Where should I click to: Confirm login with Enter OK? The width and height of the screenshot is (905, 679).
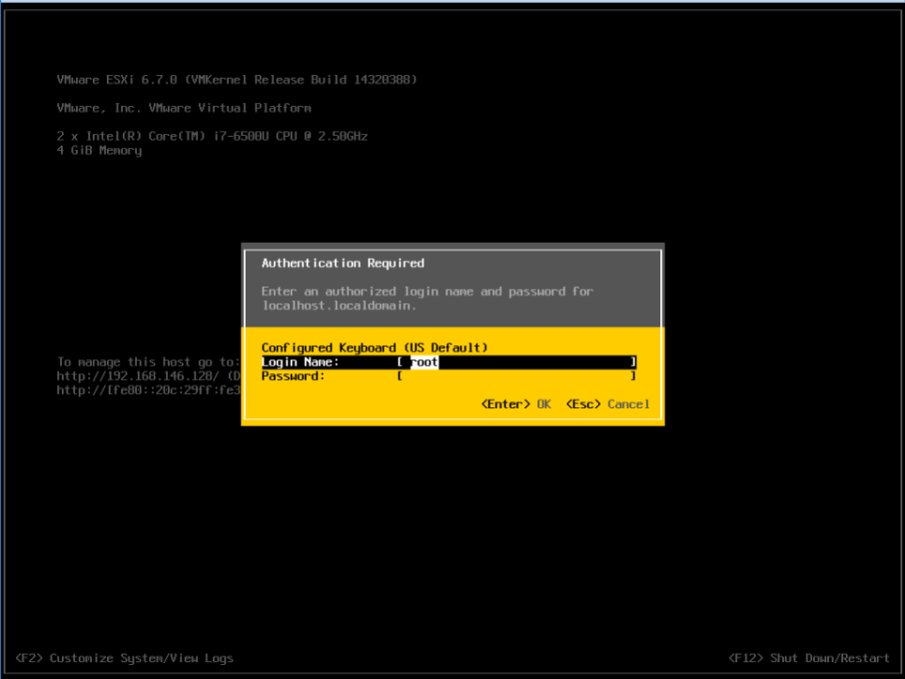[x=516, y=404]
